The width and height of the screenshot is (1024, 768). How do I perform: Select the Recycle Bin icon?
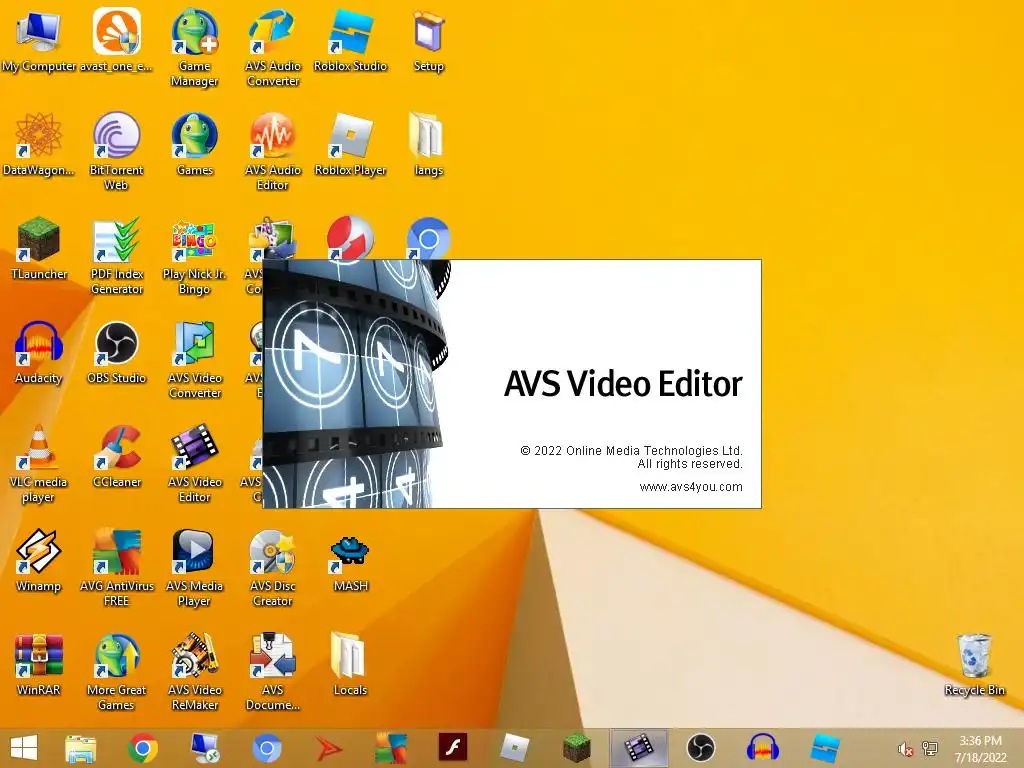pyautogui.click(x=974, y=665)
